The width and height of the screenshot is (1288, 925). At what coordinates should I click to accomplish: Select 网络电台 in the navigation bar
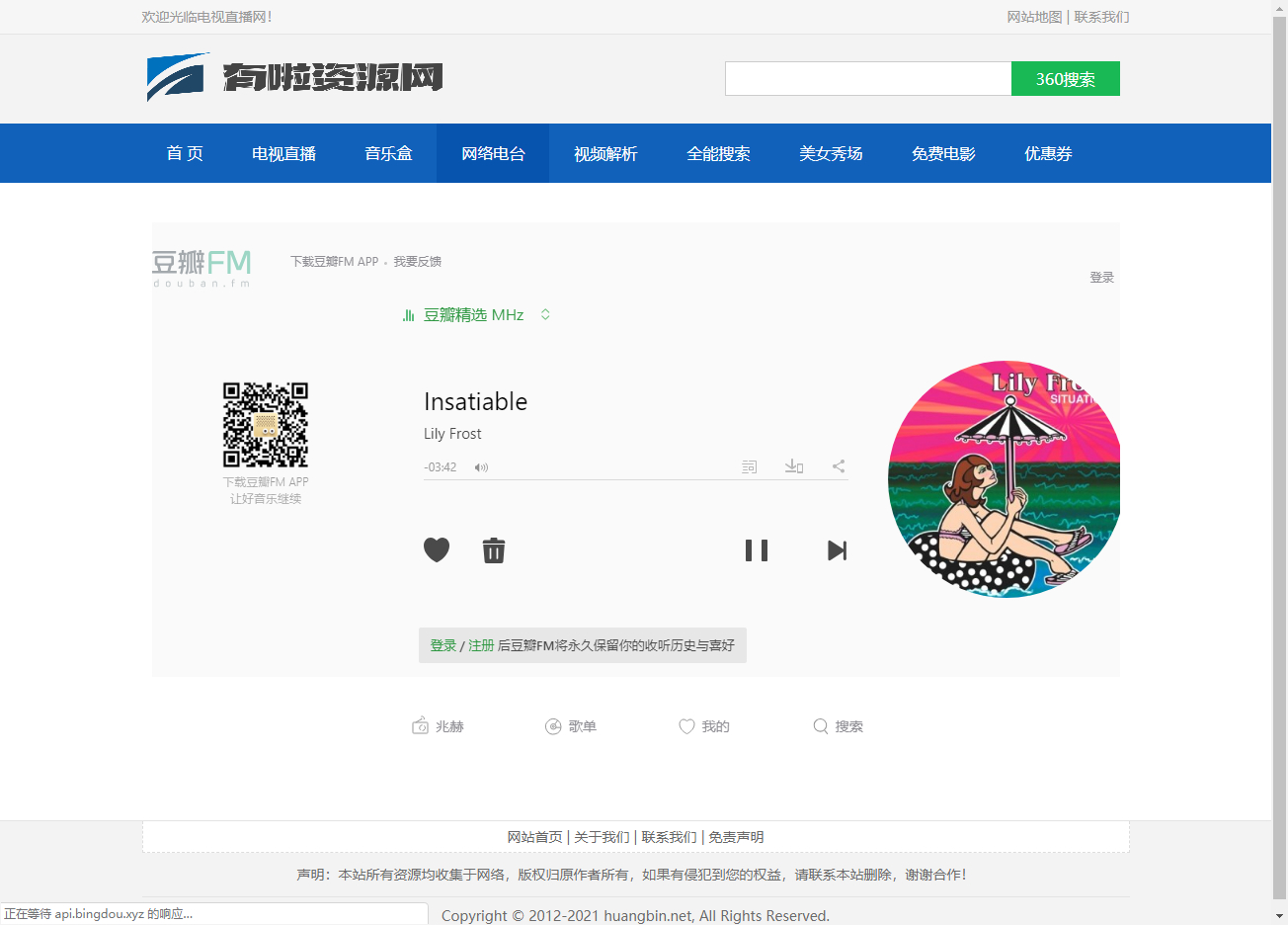493,153
